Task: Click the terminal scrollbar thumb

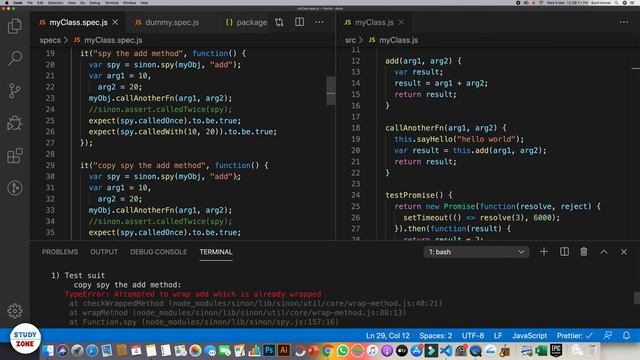Action: (637, 298)
